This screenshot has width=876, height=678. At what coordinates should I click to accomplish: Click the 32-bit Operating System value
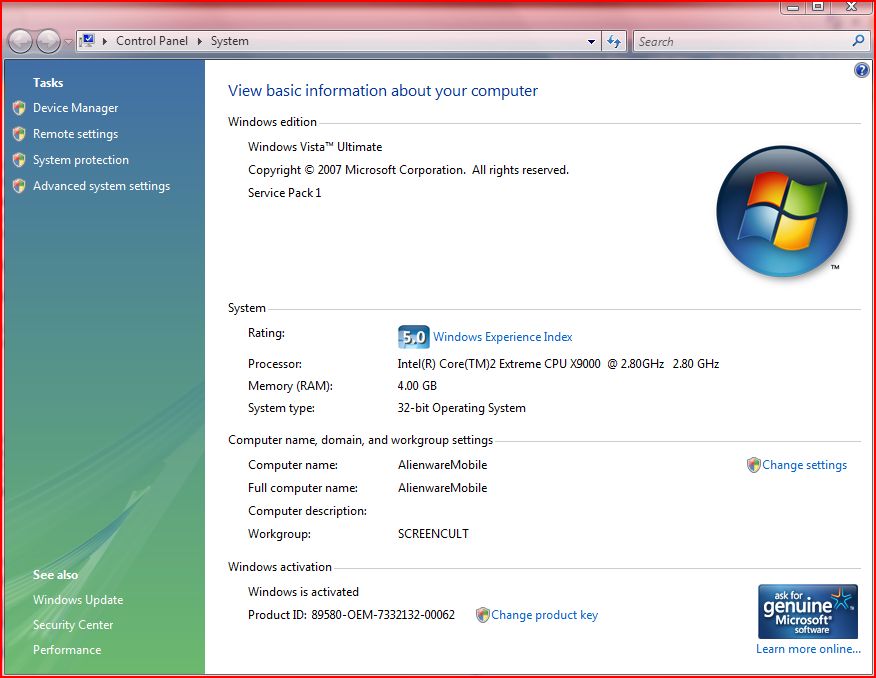coord(461,408)
